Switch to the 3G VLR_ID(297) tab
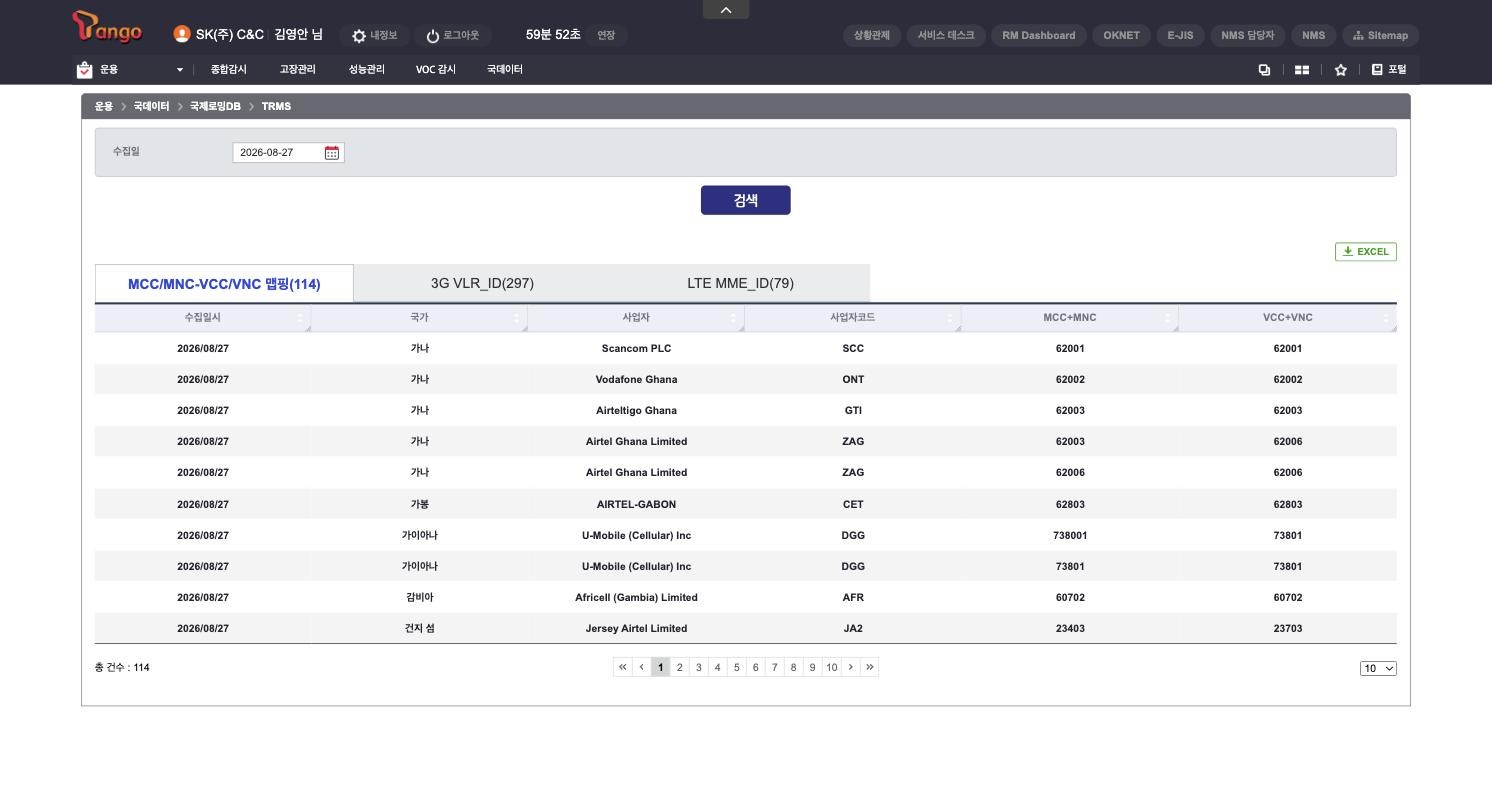The height and width of the screenshot is (812, 1492). click(x=482, y=283)
